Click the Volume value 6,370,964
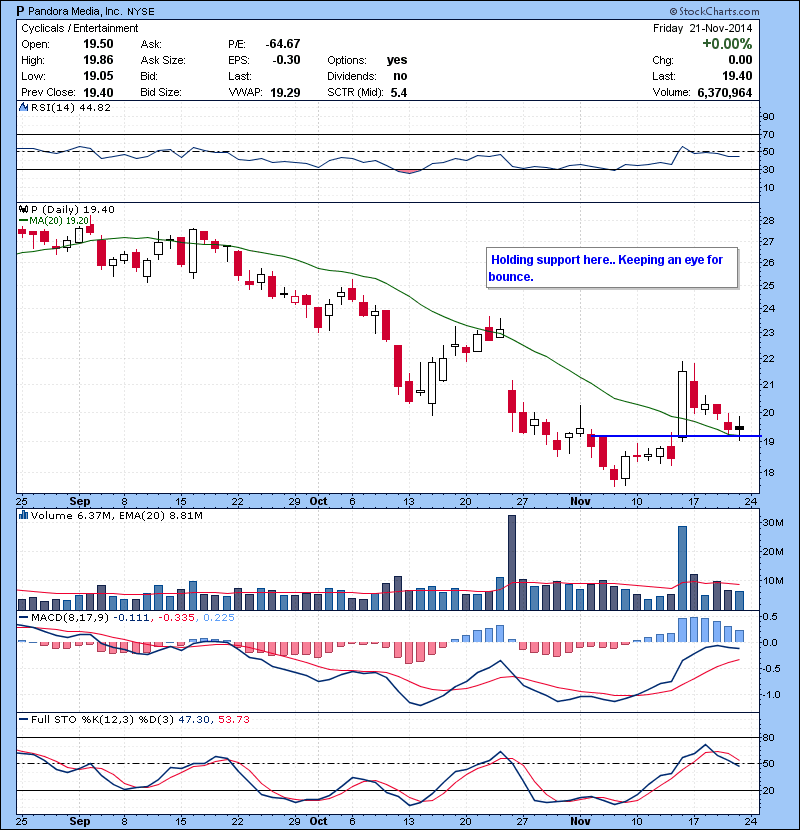The width and height of the screenshot is (800, 830). pyautogui.click(x=724, y=93)
